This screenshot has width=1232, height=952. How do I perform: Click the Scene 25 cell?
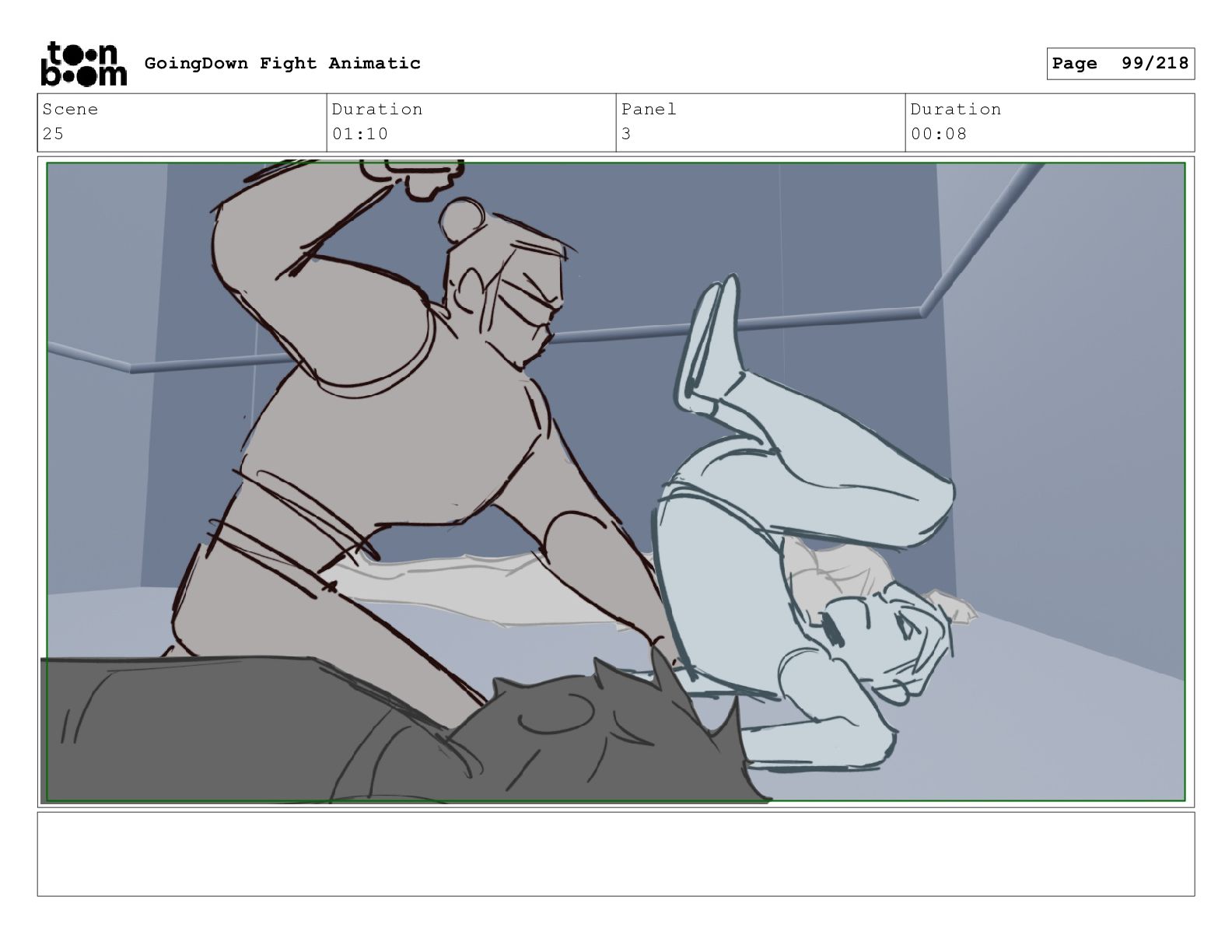tap(182, 123)
